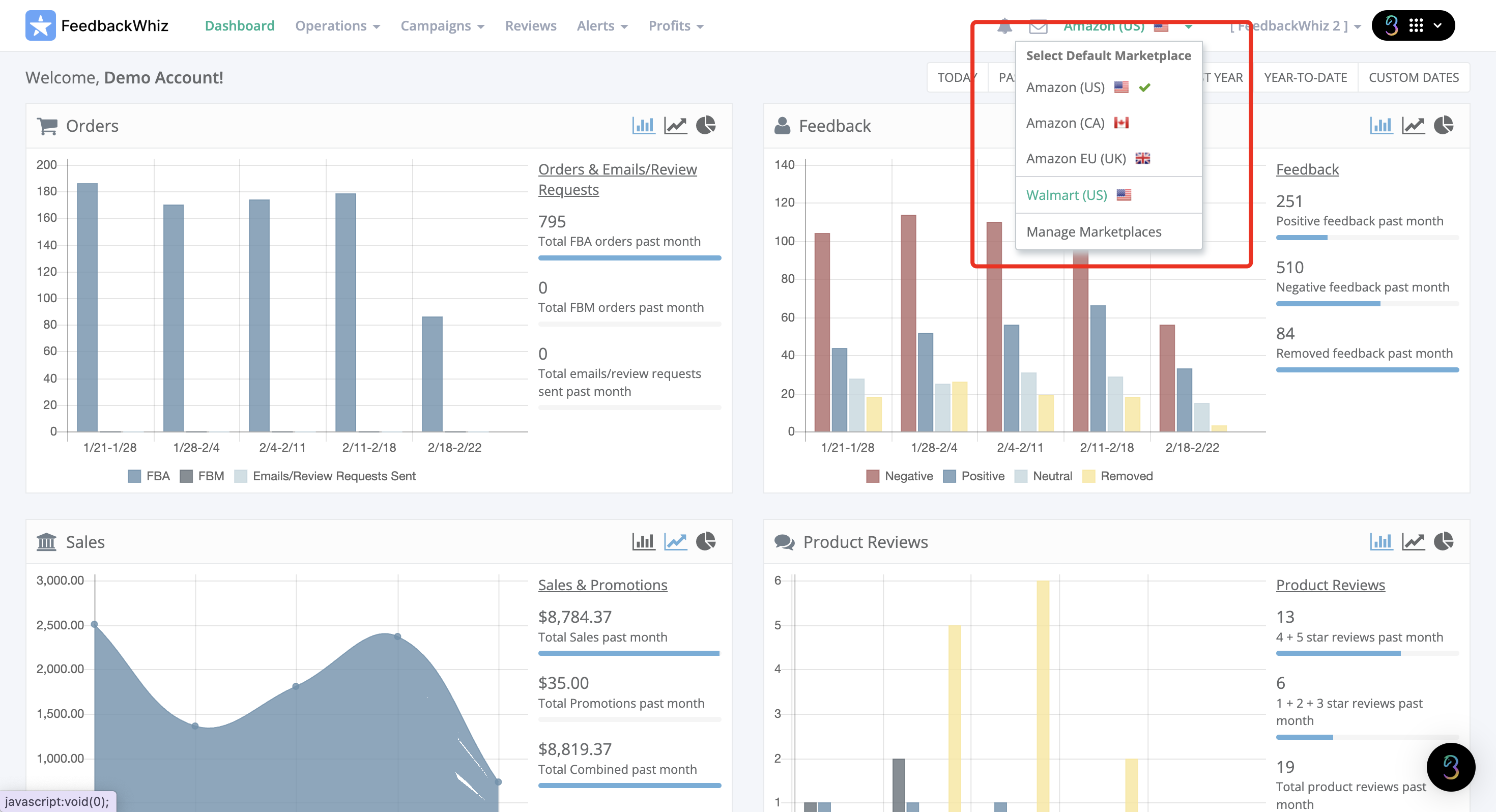Collapse the marketplace selector arrow
1496x812 pixels.
click(x=1189, y=27)
